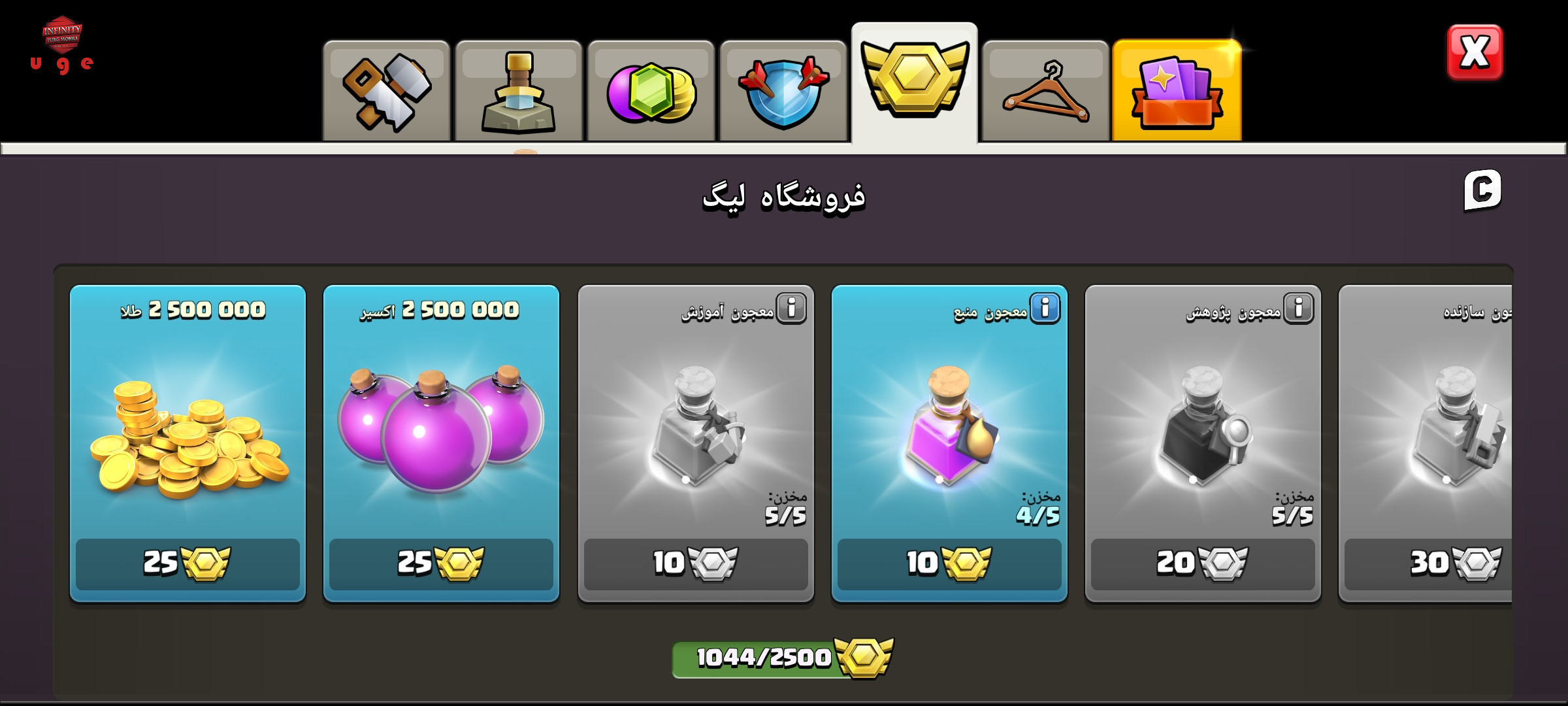
Task: Show info for resource potion
Action: pos(1045,308)
